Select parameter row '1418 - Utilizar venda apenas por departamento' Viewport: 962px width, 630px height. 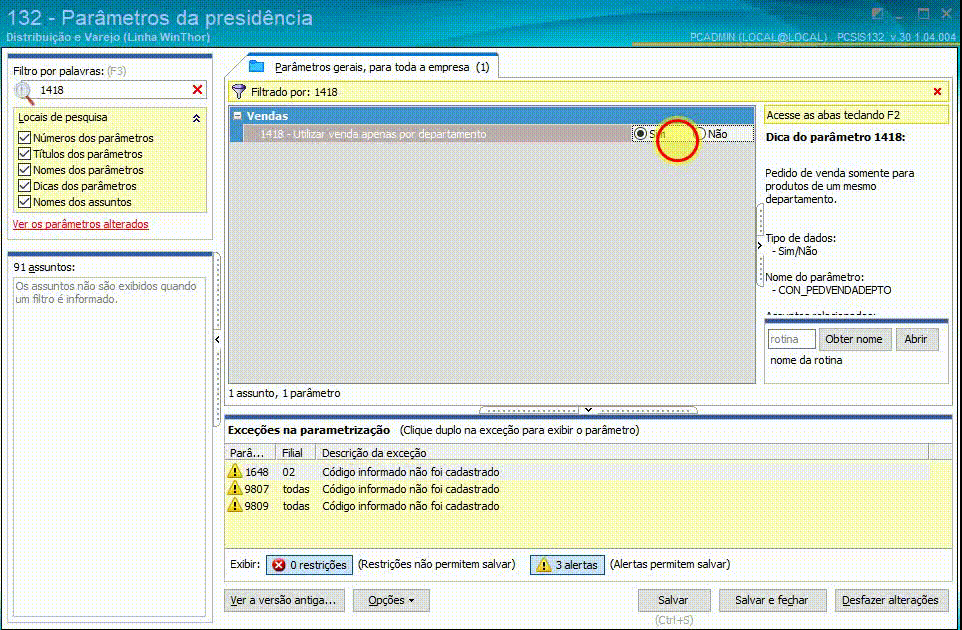[x=436, y=134]
